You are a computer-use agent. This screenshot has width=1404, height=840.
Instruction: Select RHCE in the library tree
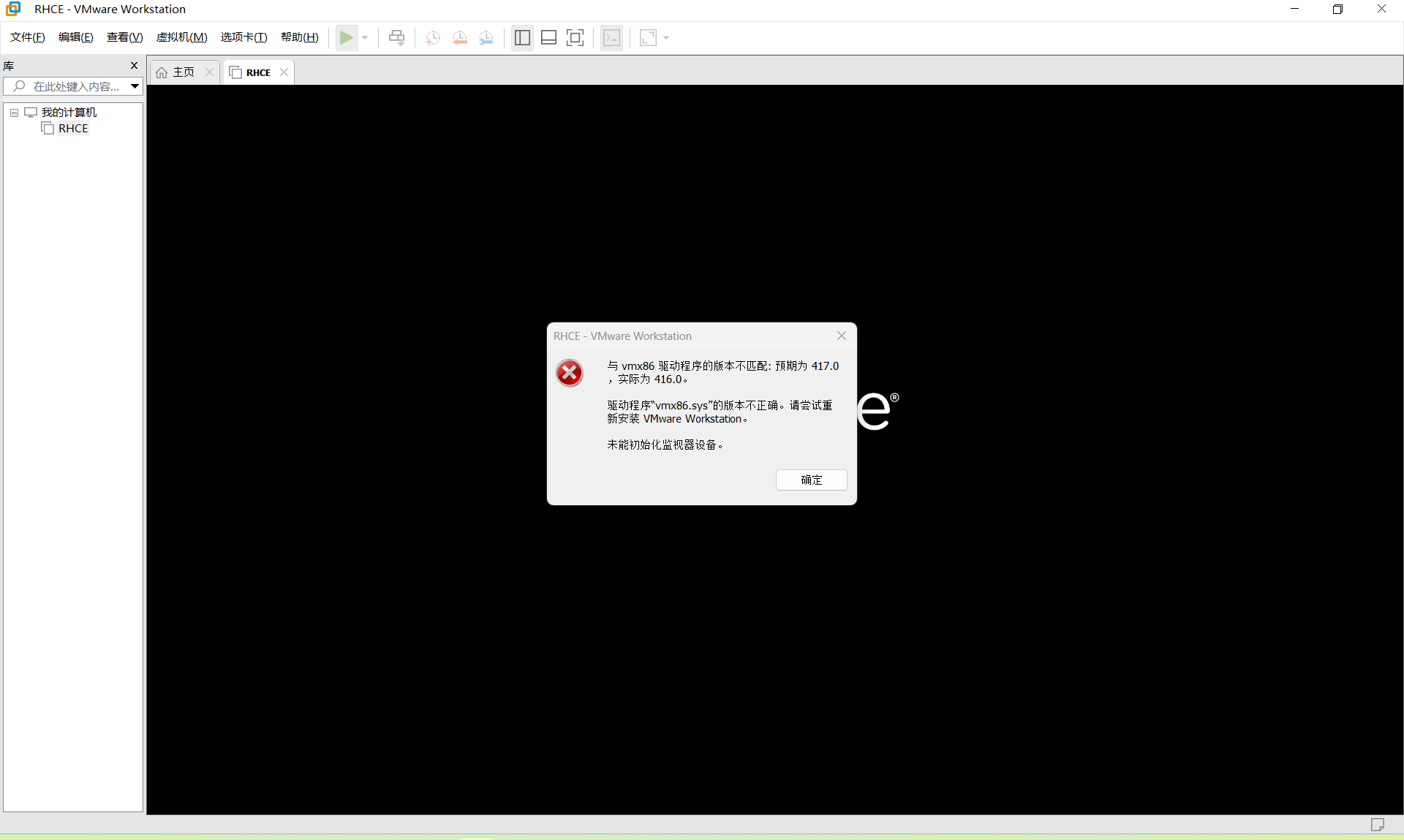tap(73, 129)
